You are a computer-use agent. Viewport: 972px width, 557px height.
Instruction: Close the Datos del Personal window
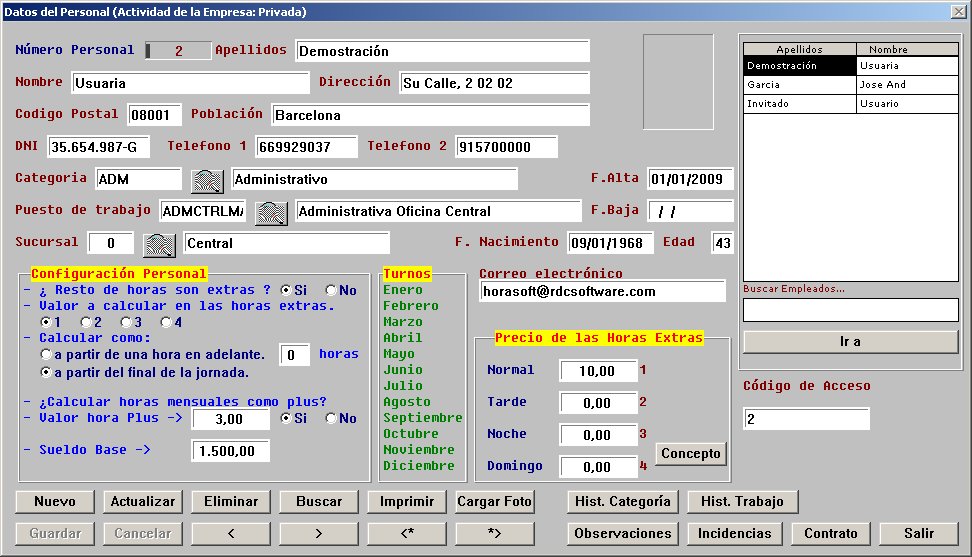(x=958, y=12)
